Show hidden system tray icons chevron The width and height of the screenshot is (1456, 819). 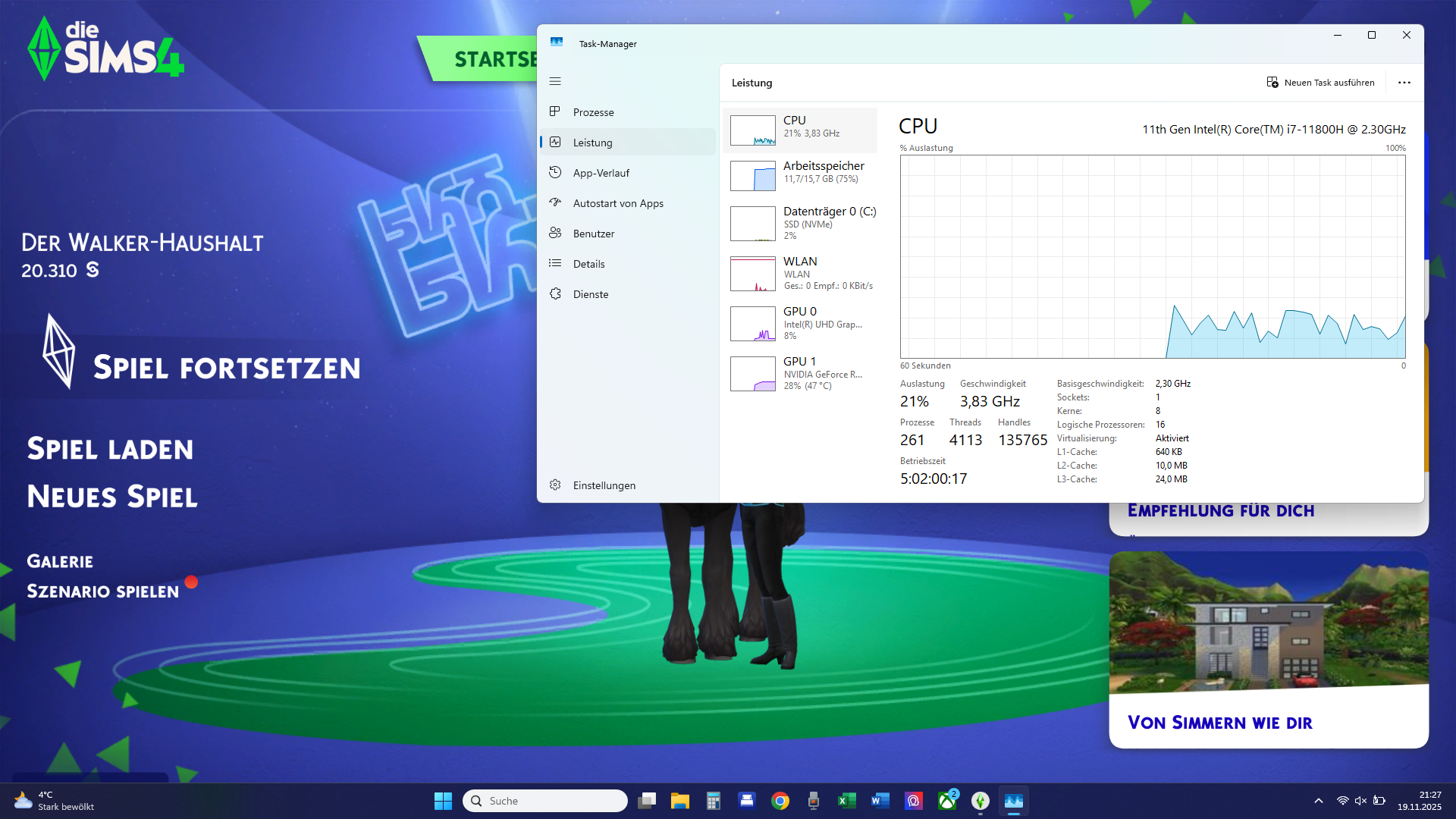1318,801
